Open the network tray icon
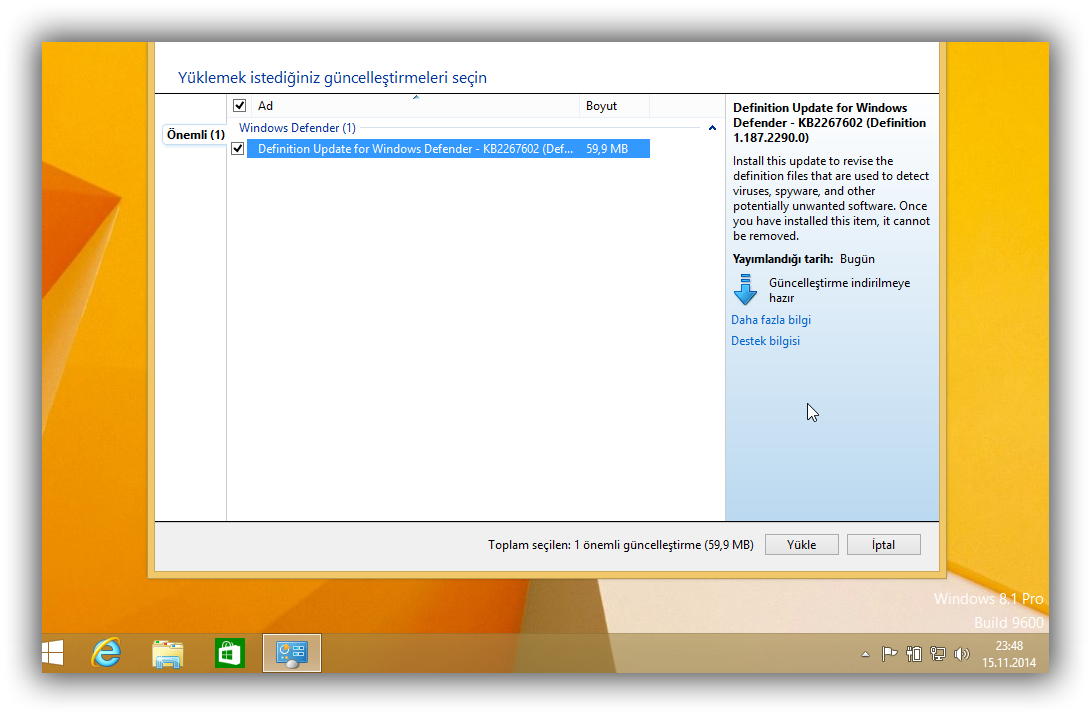The width and height of the screenshot is (1091, 715). point(938,654)
